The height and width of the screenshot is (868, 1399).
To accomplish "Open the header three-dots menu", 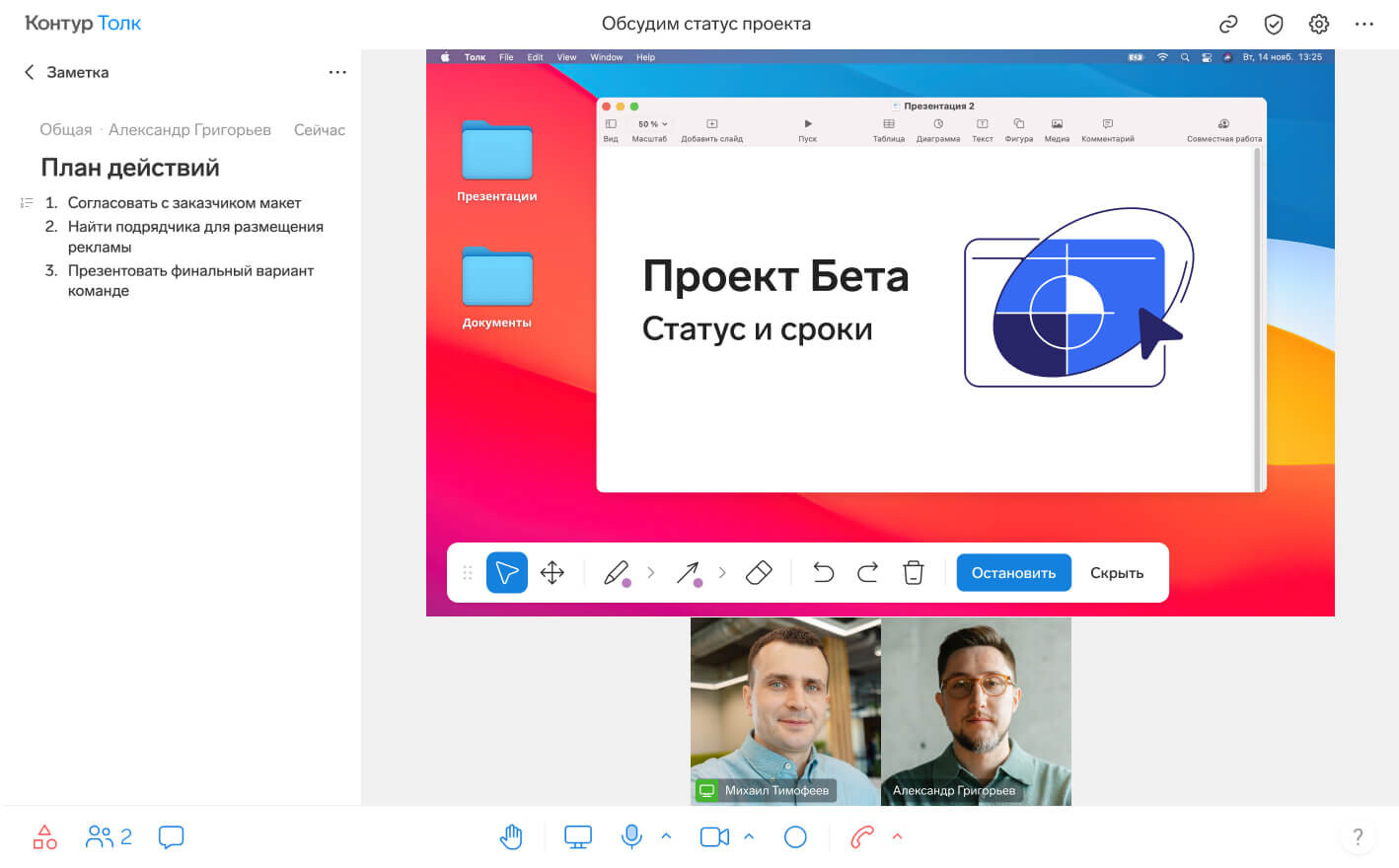I will 1364,24.
